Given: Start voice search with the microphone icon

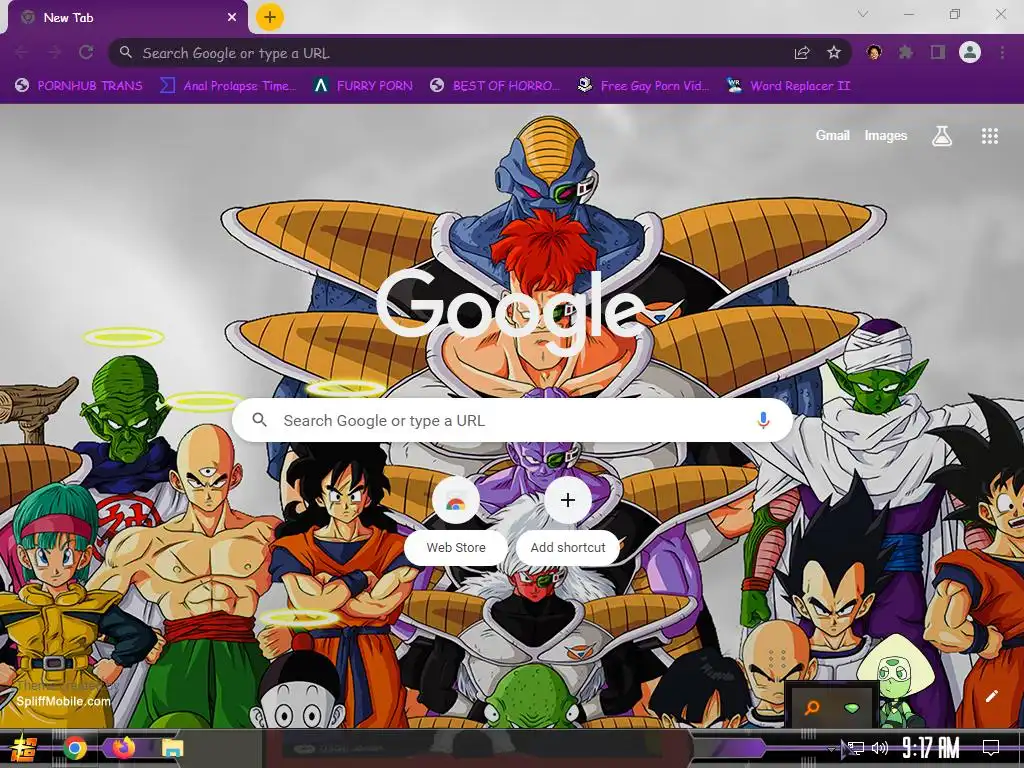Looking at the screenshot, I should point(763,421).
